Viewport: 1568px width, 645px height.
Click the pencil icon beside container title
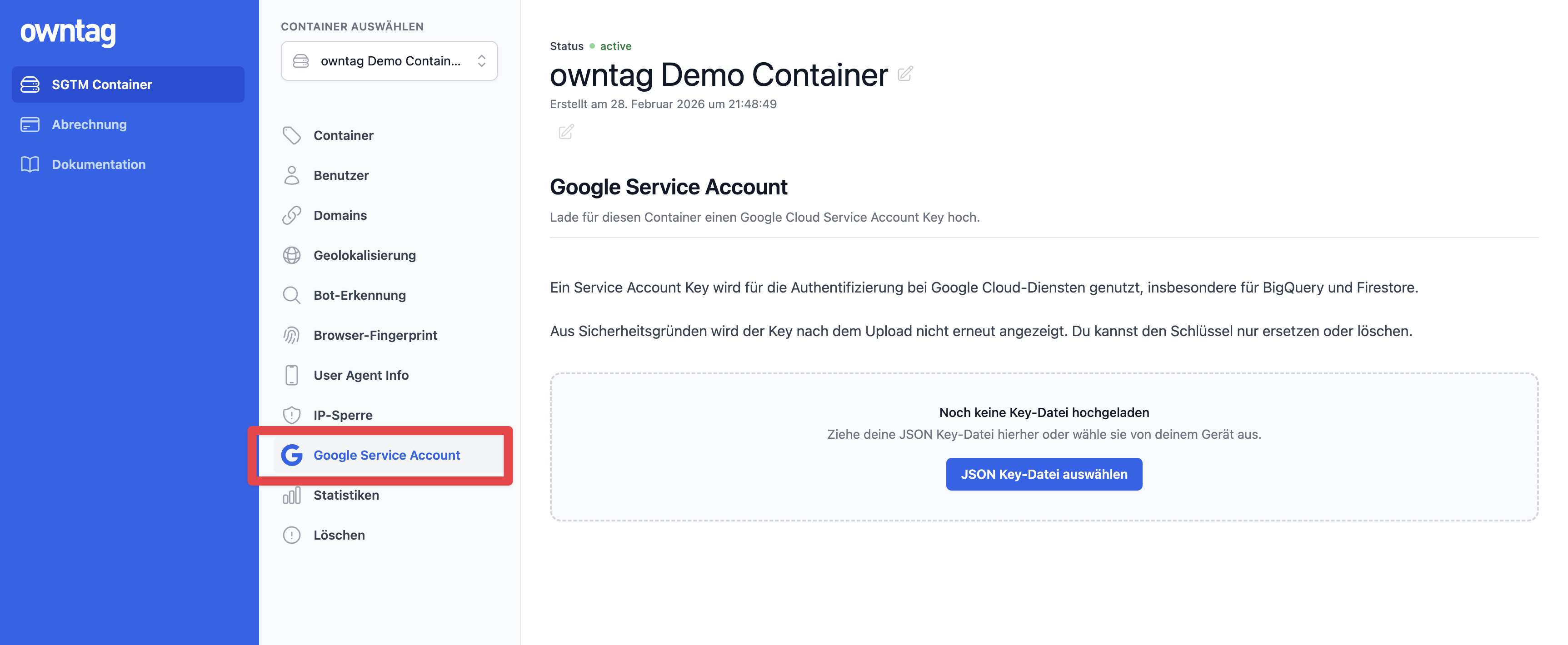(x=904, y=74)
